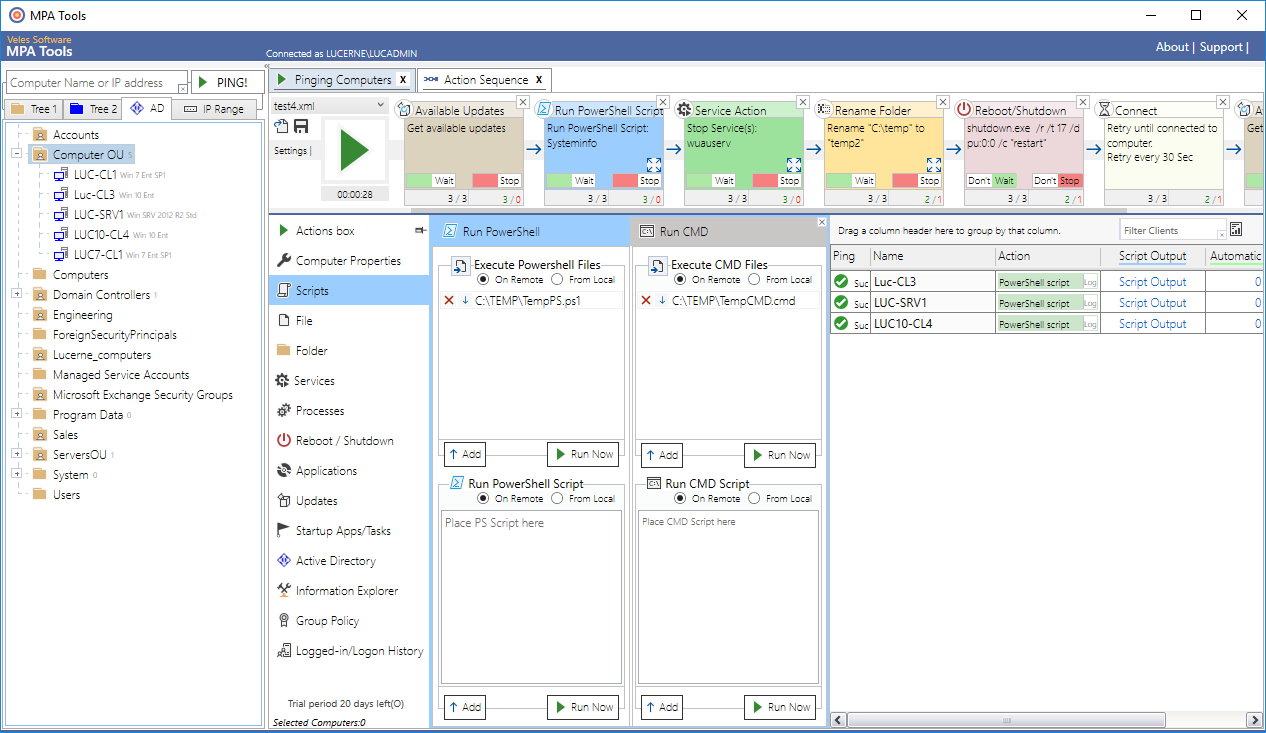
Task: Click the save sequence floppy disk icon
Action: pos(300,126)
